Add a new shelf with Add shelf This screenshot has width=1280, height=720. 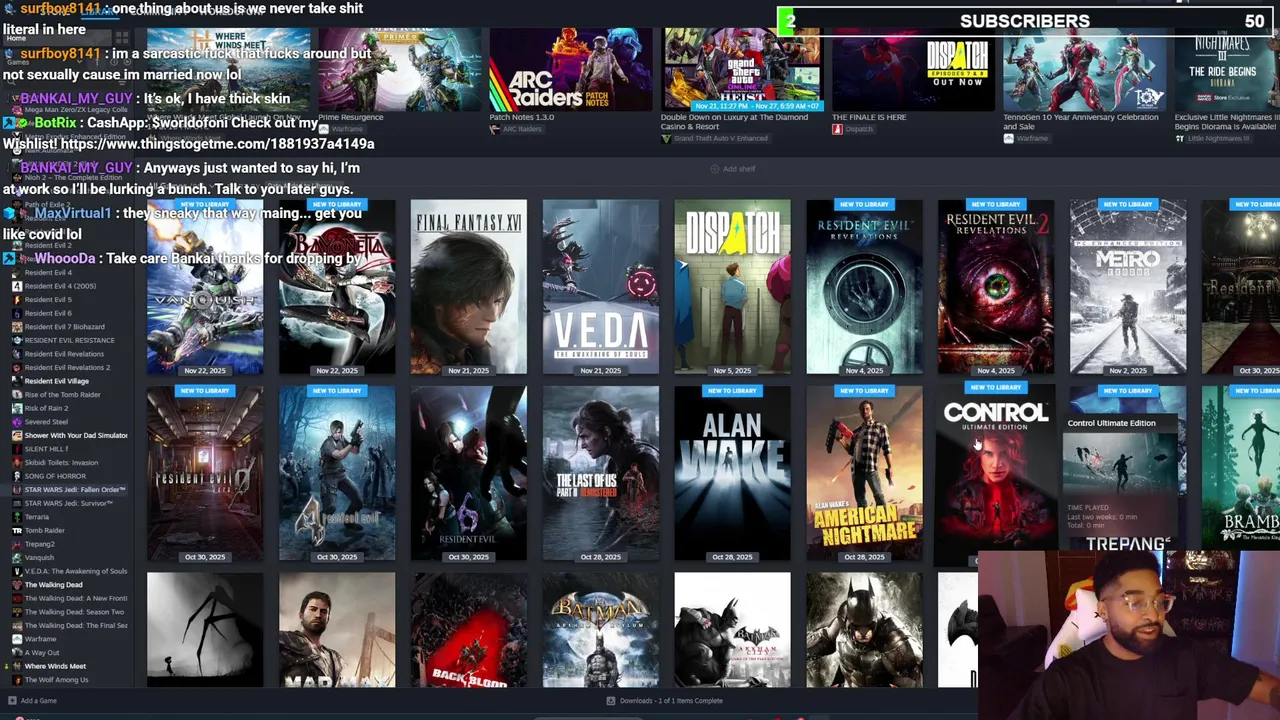coord(733,169)
